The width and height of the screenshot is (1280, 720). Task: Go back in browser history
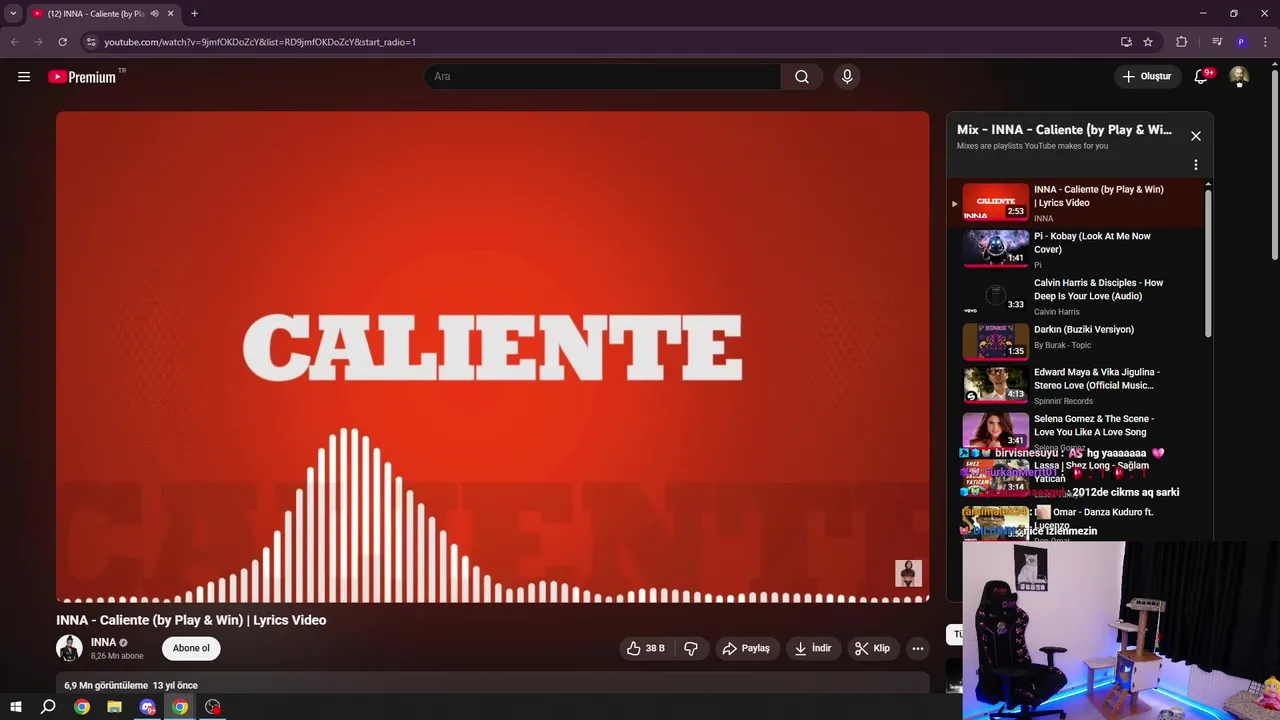[14, 42]
